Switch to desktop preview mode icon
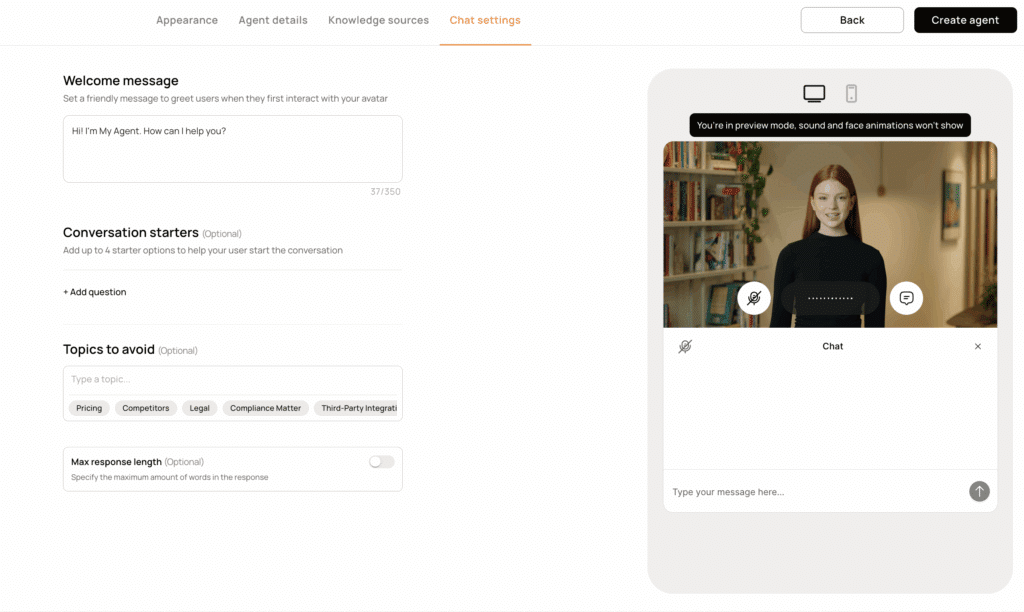 point(814,94)
